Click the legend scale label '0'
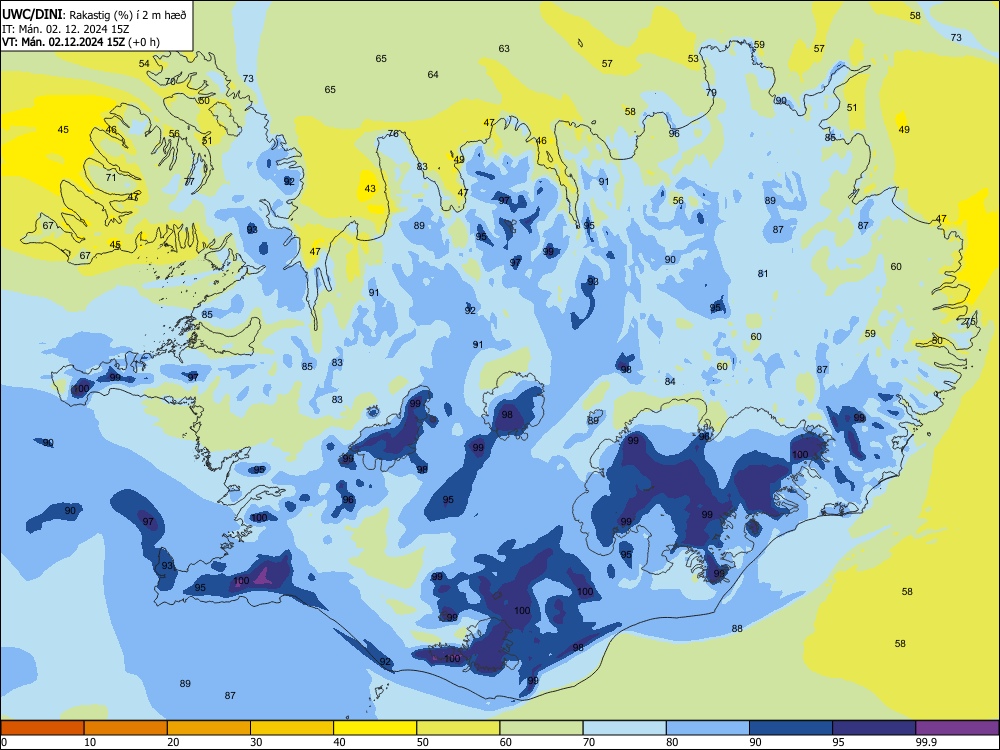 click(x=3, y=742)
